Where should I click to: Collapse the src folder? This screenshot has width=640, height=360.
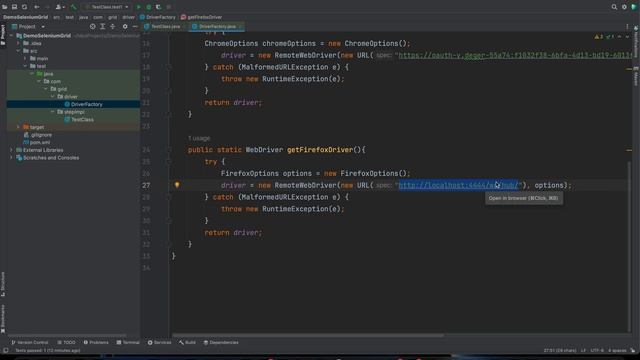tap(18, 51)
